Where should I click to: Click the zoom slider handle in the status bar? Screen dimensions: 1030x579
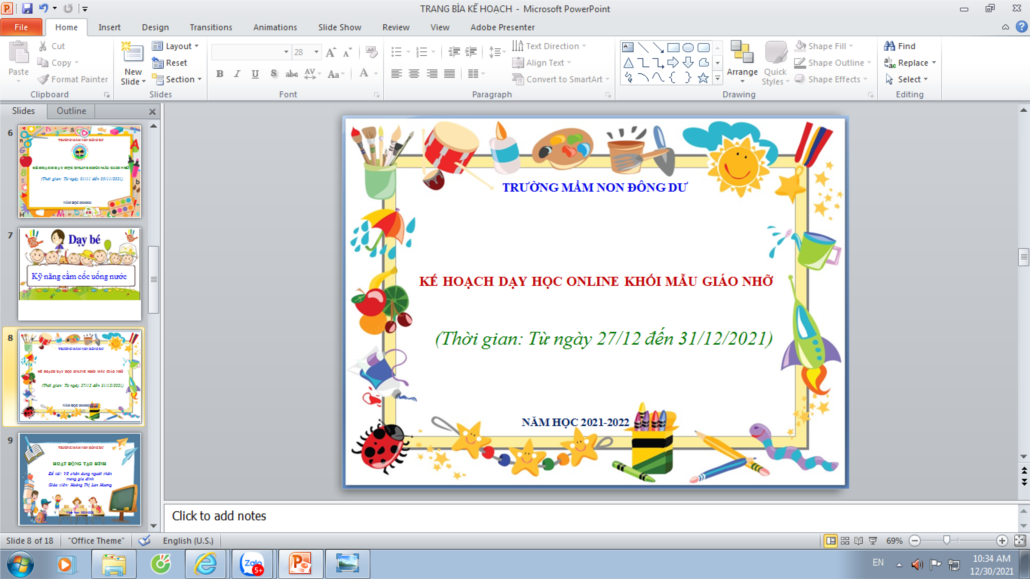[946, 541]
